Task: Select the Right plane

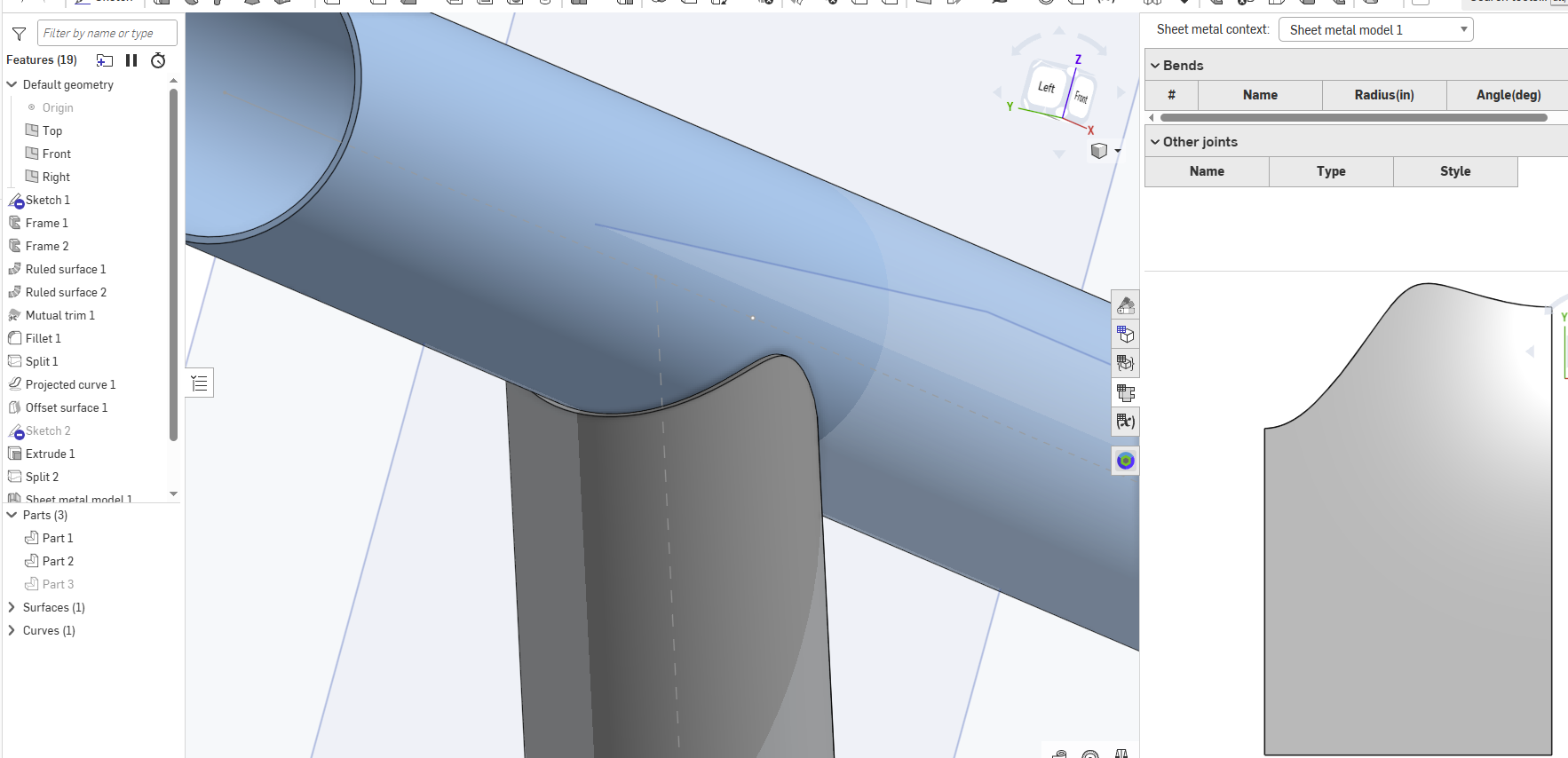Action: [56, 177]
